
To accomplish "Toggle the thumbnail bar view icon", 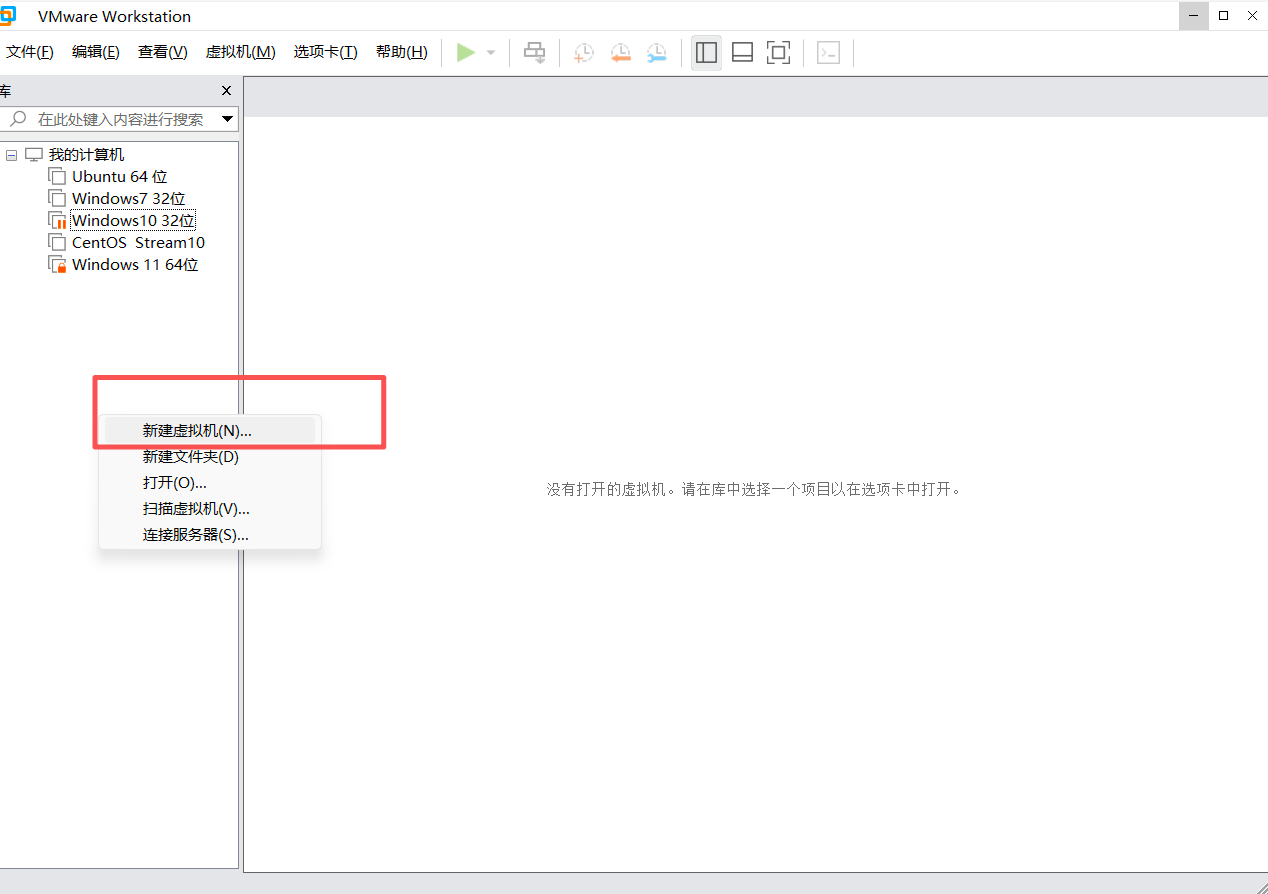I will pos(742,53).
